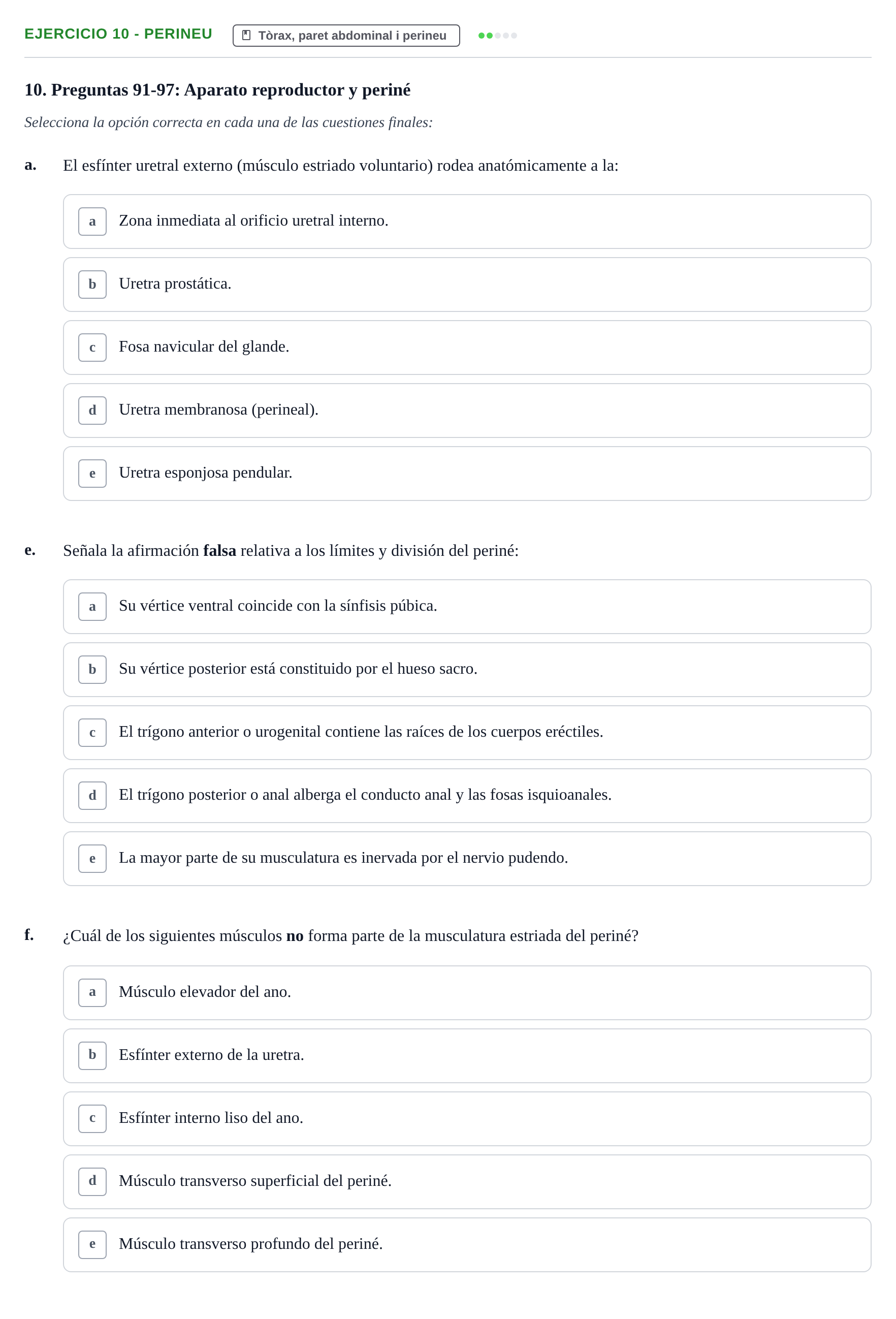Choose trígono posterior o anal option
The image size is (896, 1319).
click(467, 795)
